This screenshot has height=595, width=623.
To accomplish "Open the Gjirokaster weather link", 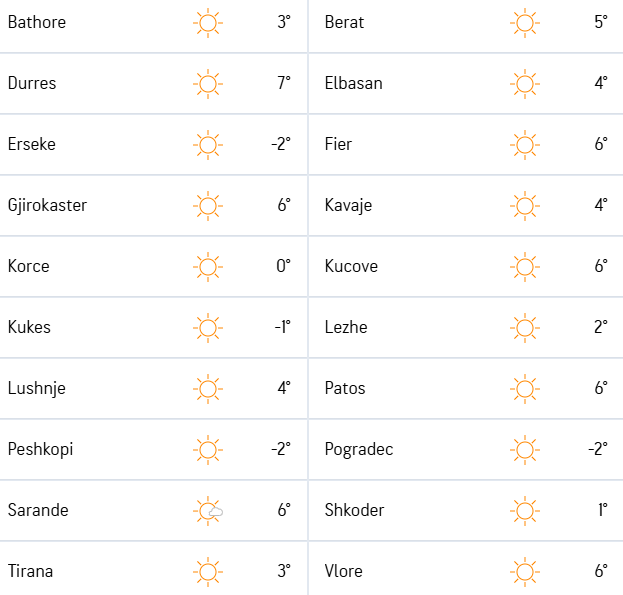I will pos(47,206).
